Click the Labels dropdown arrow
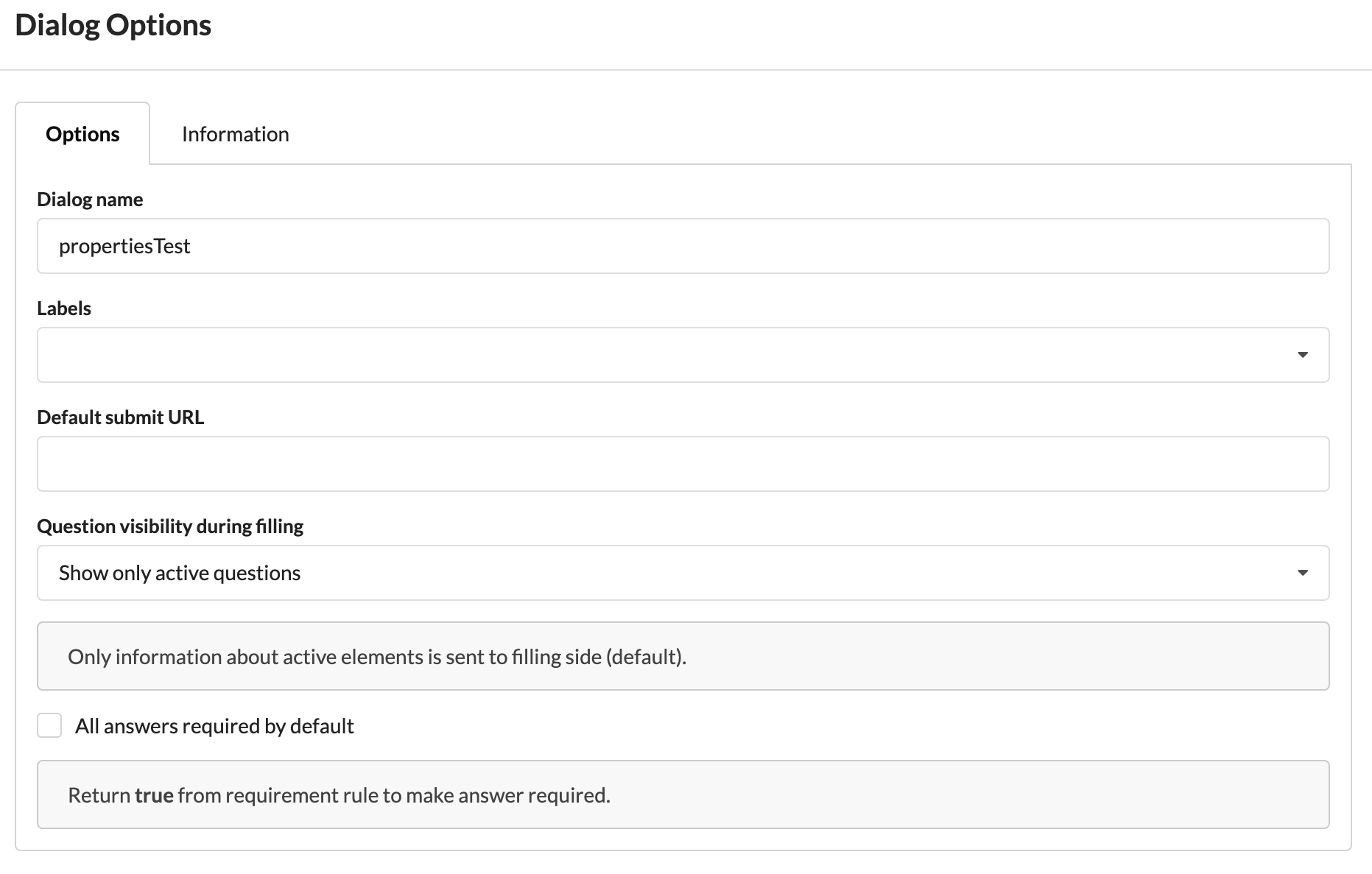 1304,354
